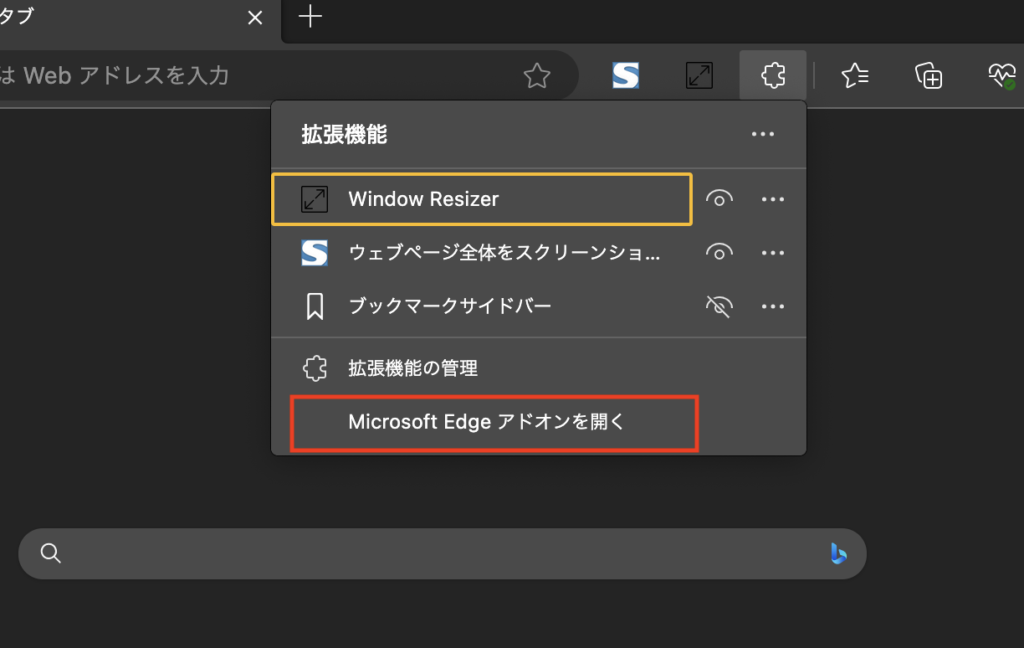This screenshot has width=1024, height=648.
Task: Open more actions for ブックマークサイドバー
Action: coord(772,307)
